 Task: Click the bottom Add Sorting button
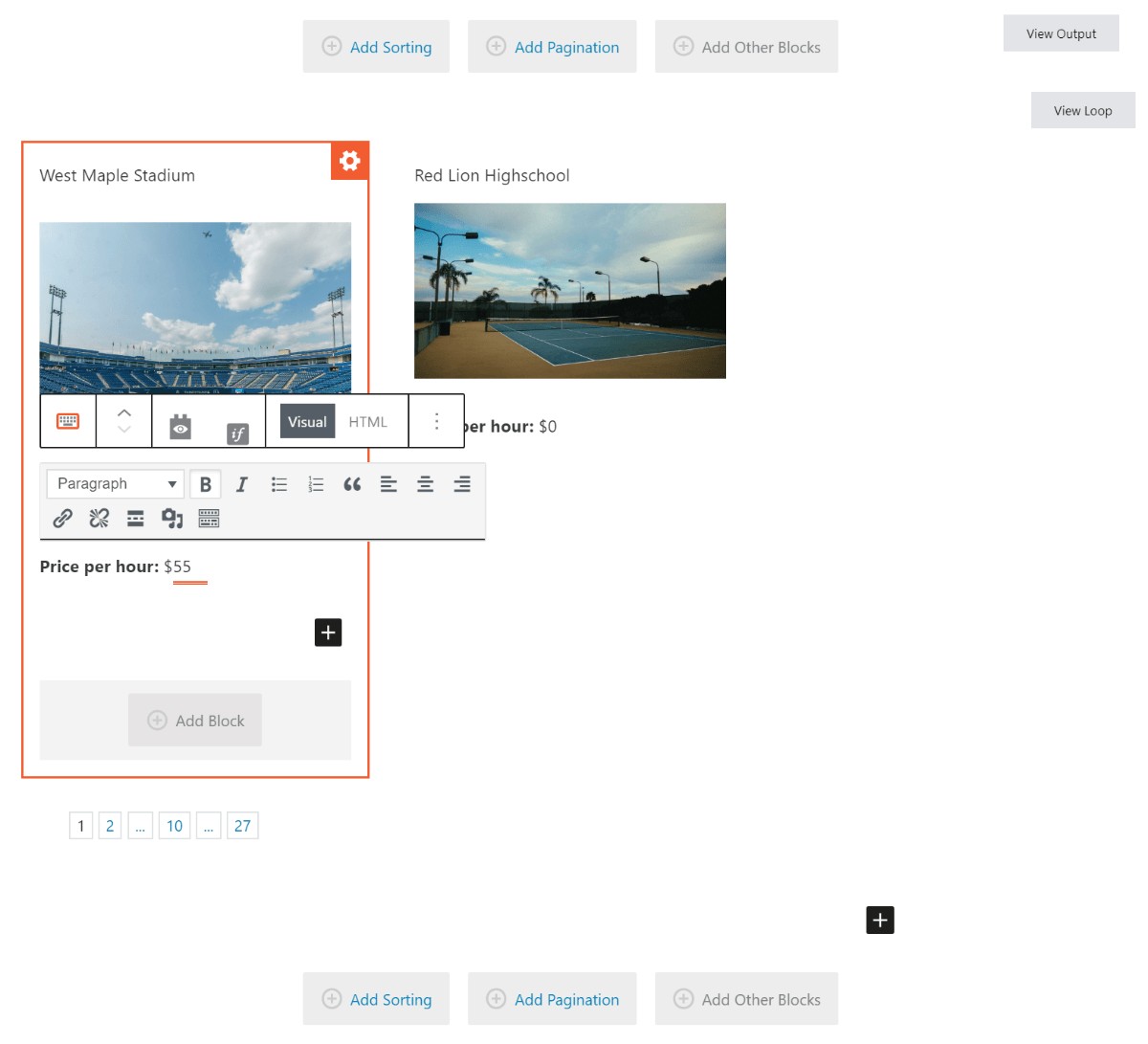(377, 1000)
